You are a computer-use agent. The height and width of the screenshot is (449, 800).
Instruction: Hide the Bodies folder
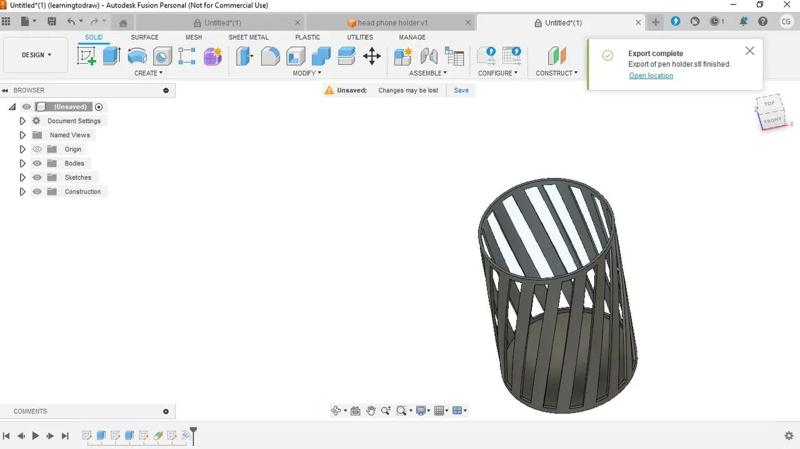pos(37,163)
